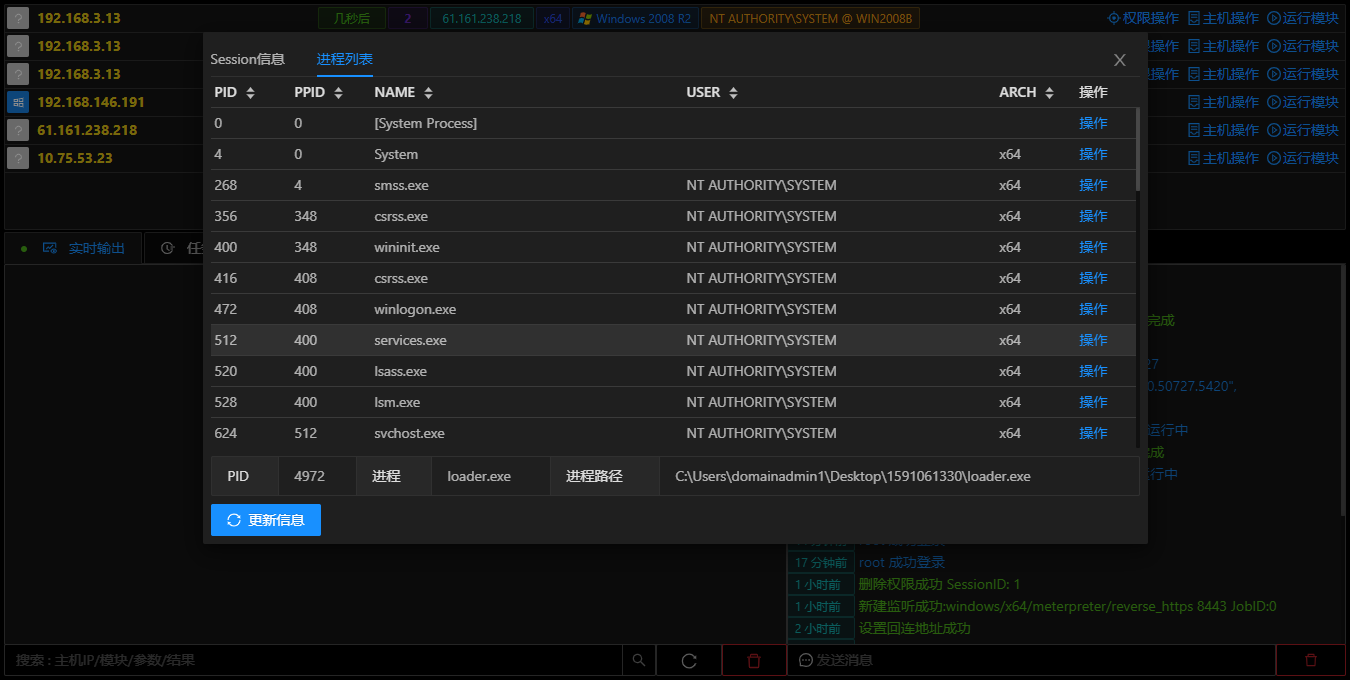Click 操作 for lsm.exe

tap(1093, 402)
